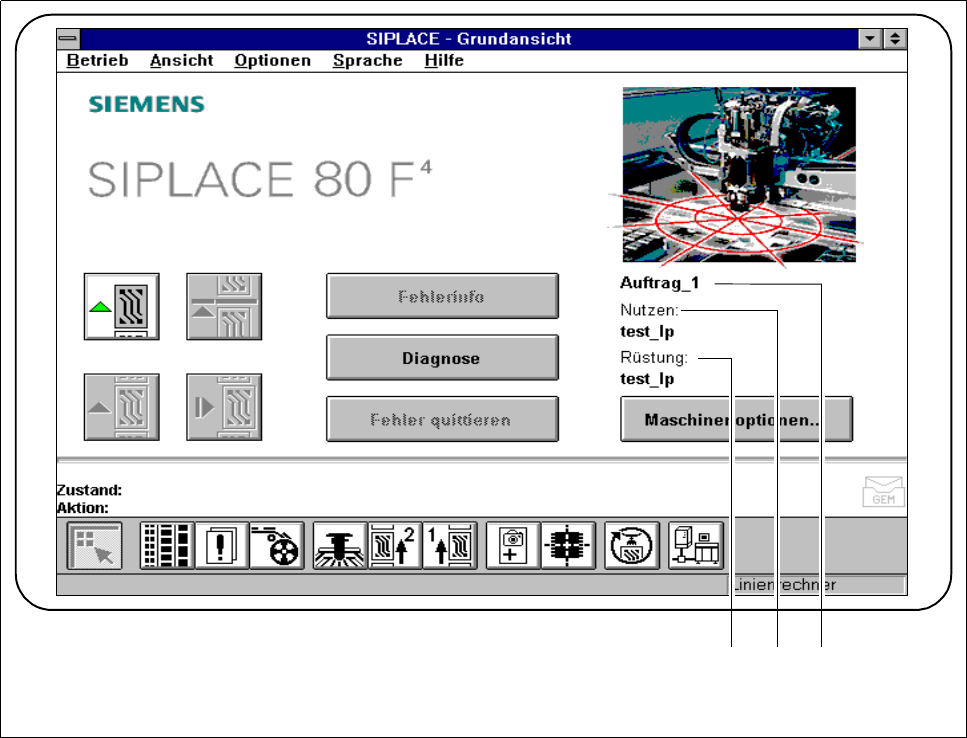This screenshot has height=738, width=967.
Task: Click the conveyor icon labeled 1
Action: [x=450, y=546]
